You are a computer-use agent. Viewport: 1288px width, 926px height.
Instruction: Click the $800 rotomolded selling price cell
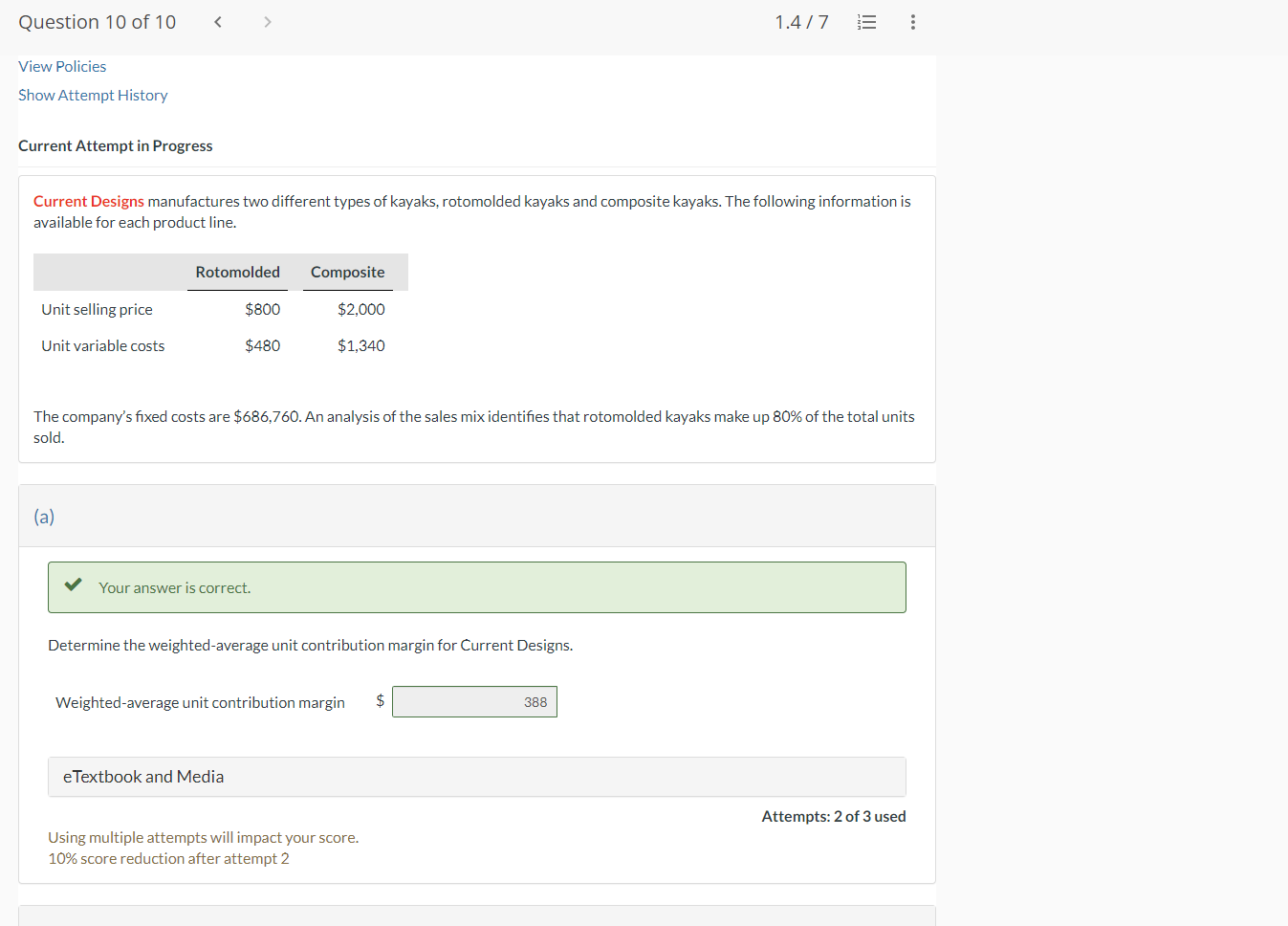(262, 309)
